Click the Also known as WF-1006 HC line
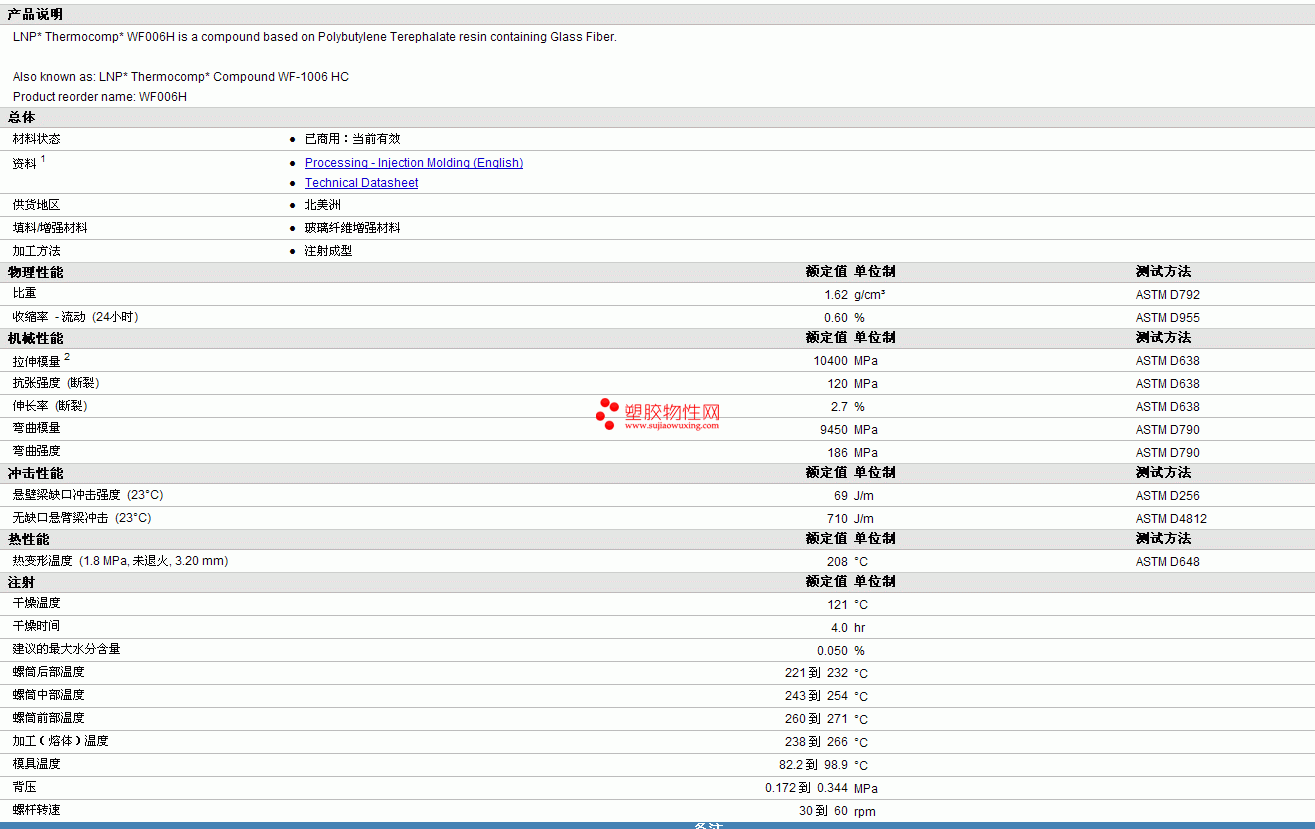Image resolution: width=1315 pixels, height=829 pixels. tap(181, 77)
